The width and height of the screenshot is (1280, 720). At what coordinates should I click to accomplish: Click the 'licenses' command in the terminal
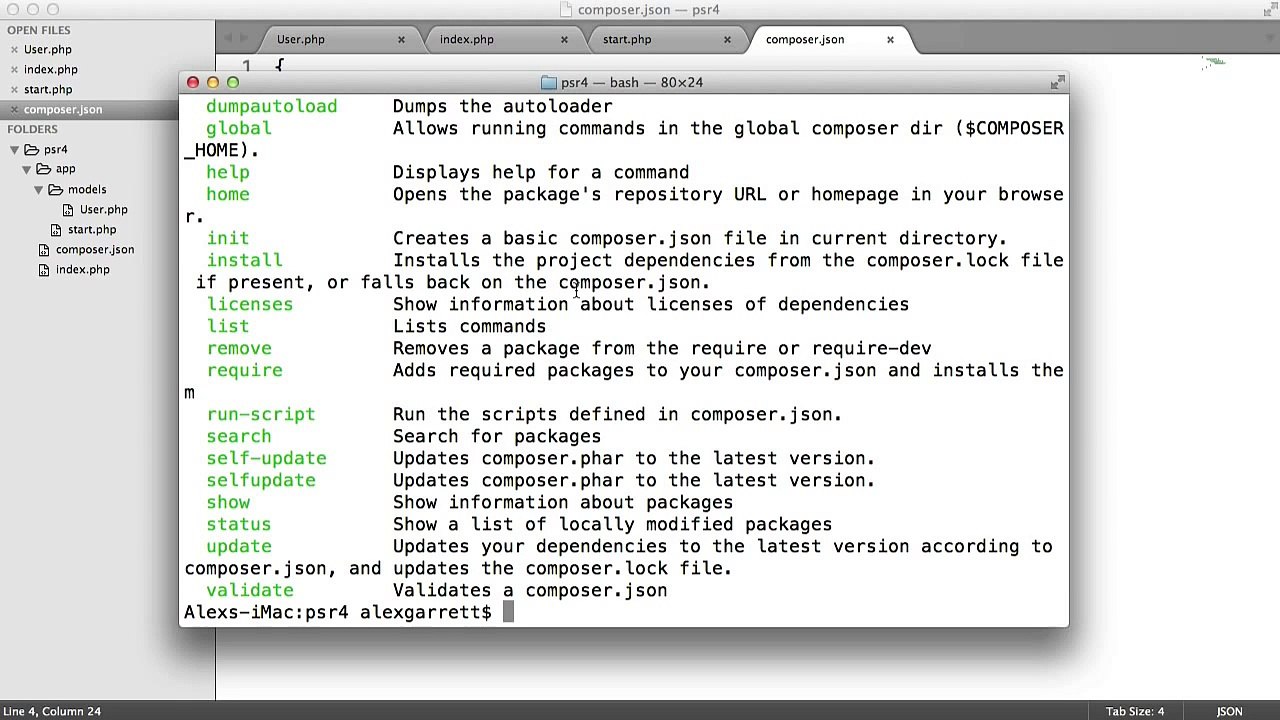[x=250, y=304]
